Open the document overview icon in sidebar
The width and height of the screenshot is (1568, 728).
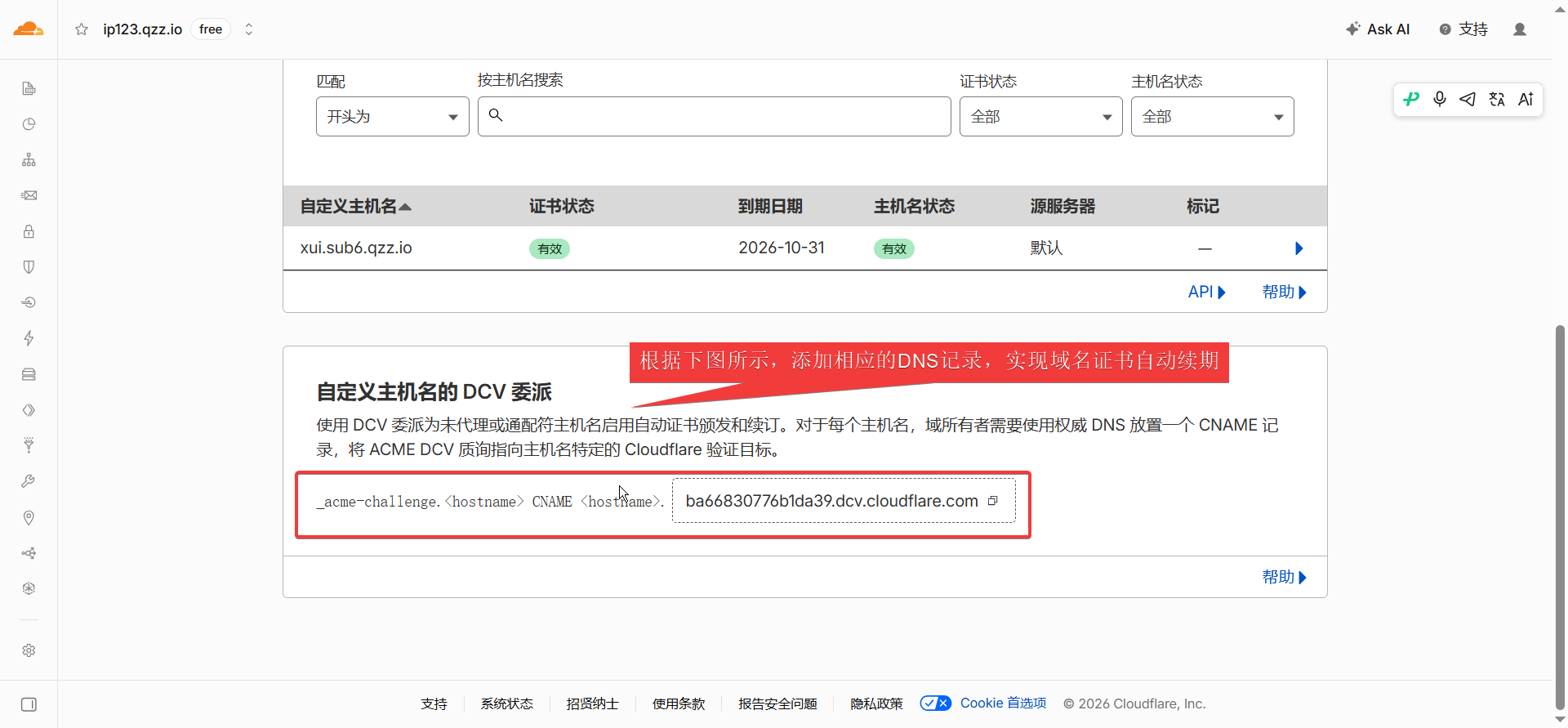tap(29, 88)
